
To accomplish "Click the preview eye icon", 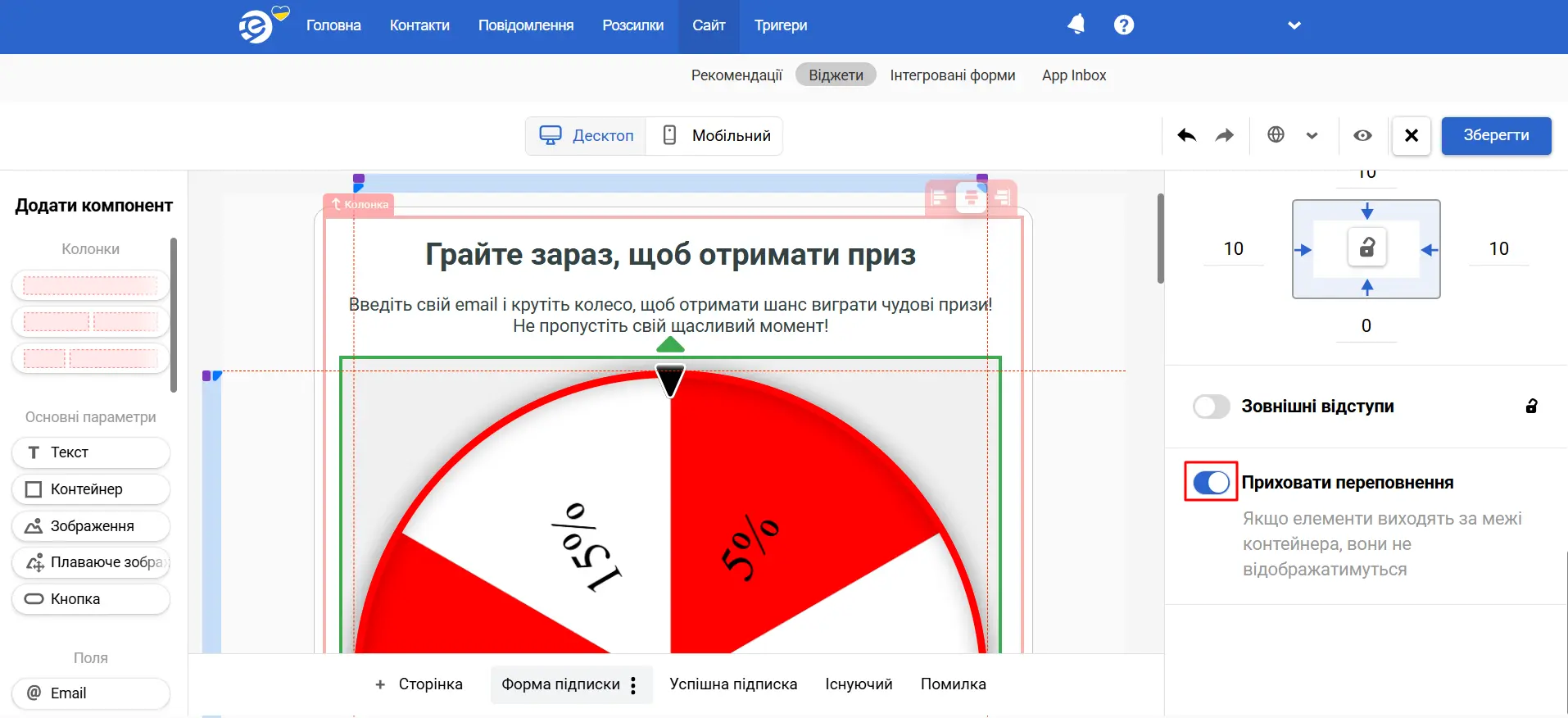I will tap(1362, 135).
